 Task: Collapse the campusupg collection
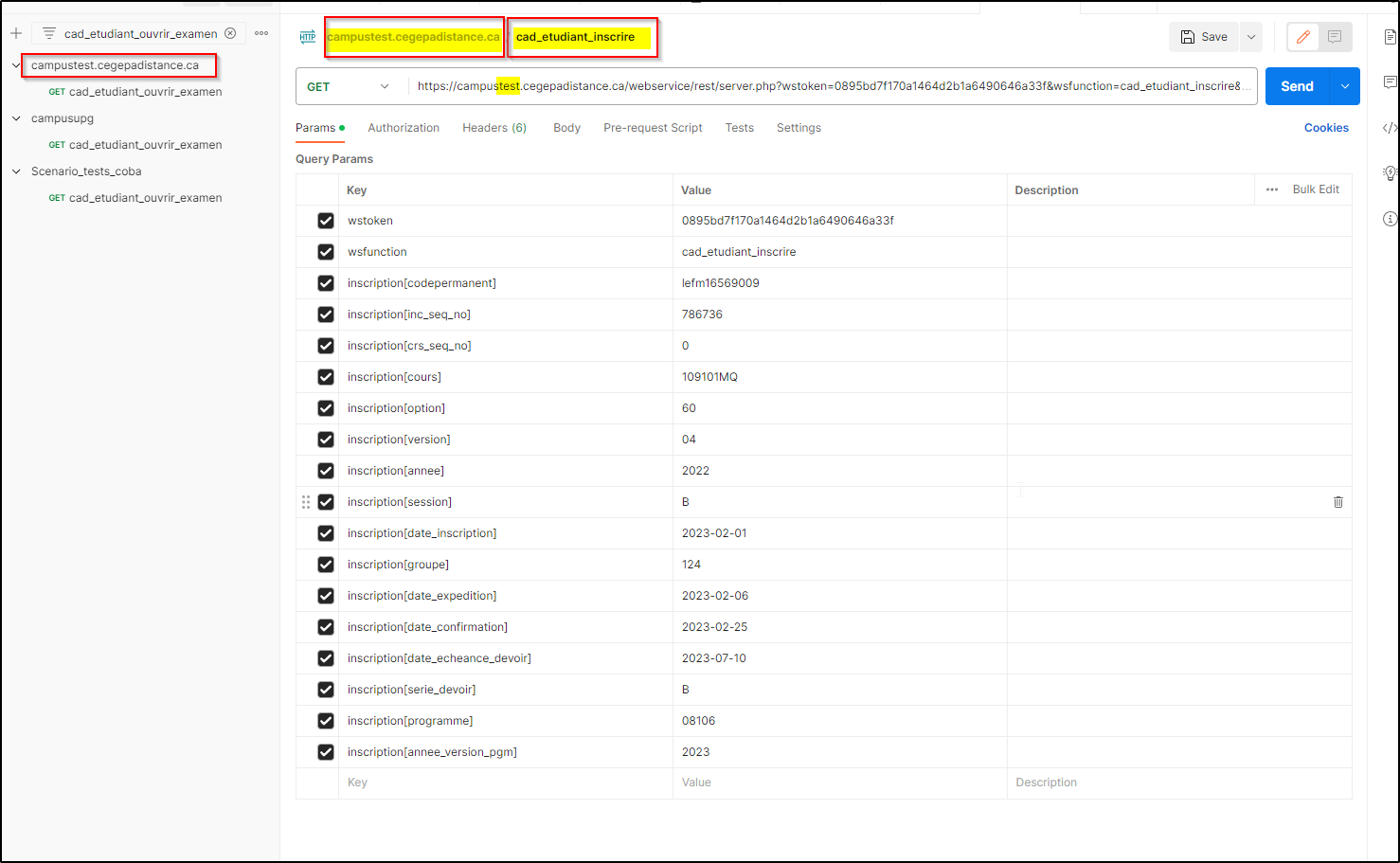point(16,118)
